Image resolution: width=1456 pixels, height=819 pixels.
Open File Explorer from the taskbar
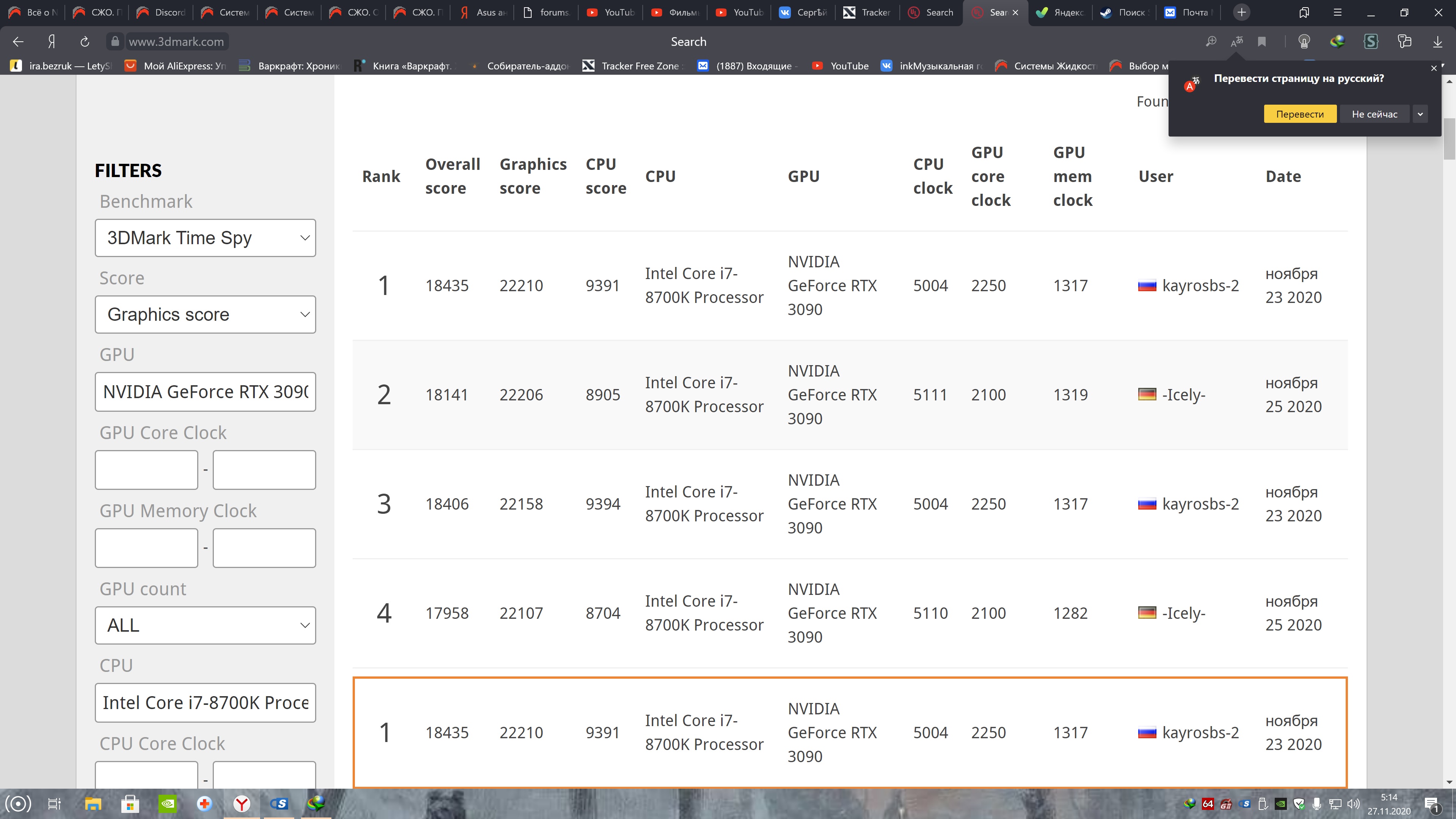93,803
